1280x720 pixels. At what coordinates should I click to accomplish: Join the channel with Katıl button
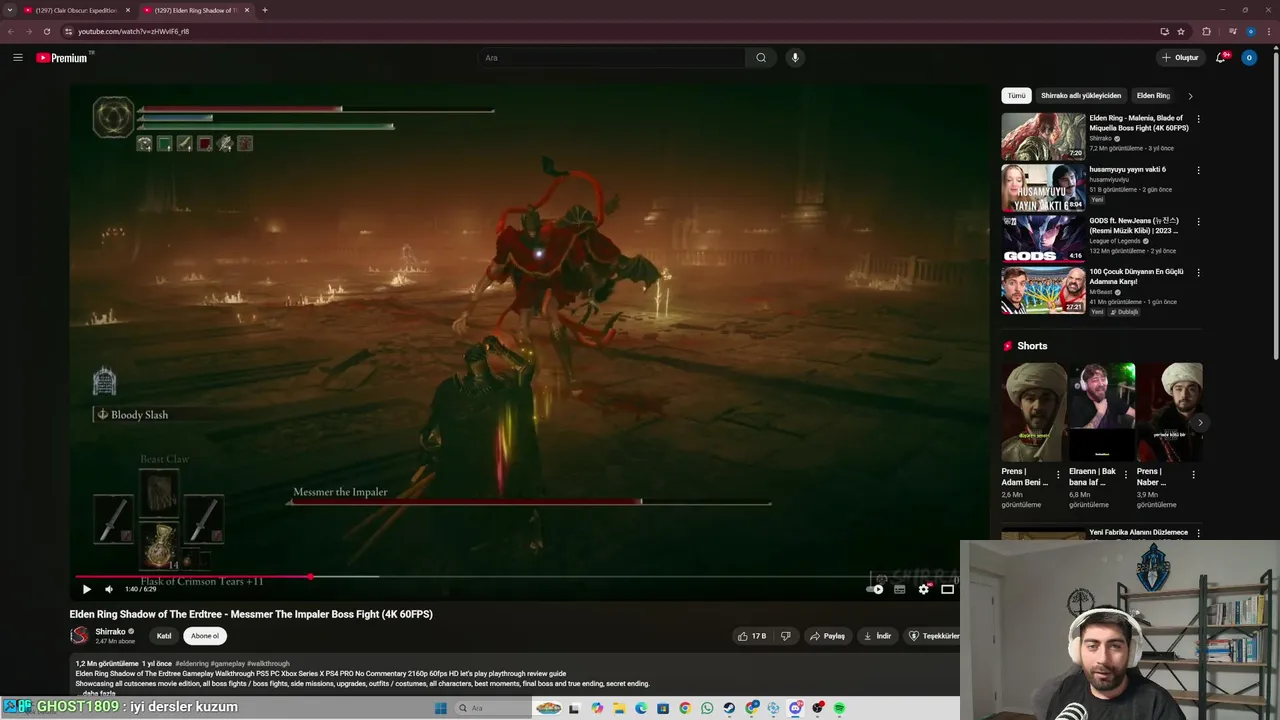click(x=164, y=636)
